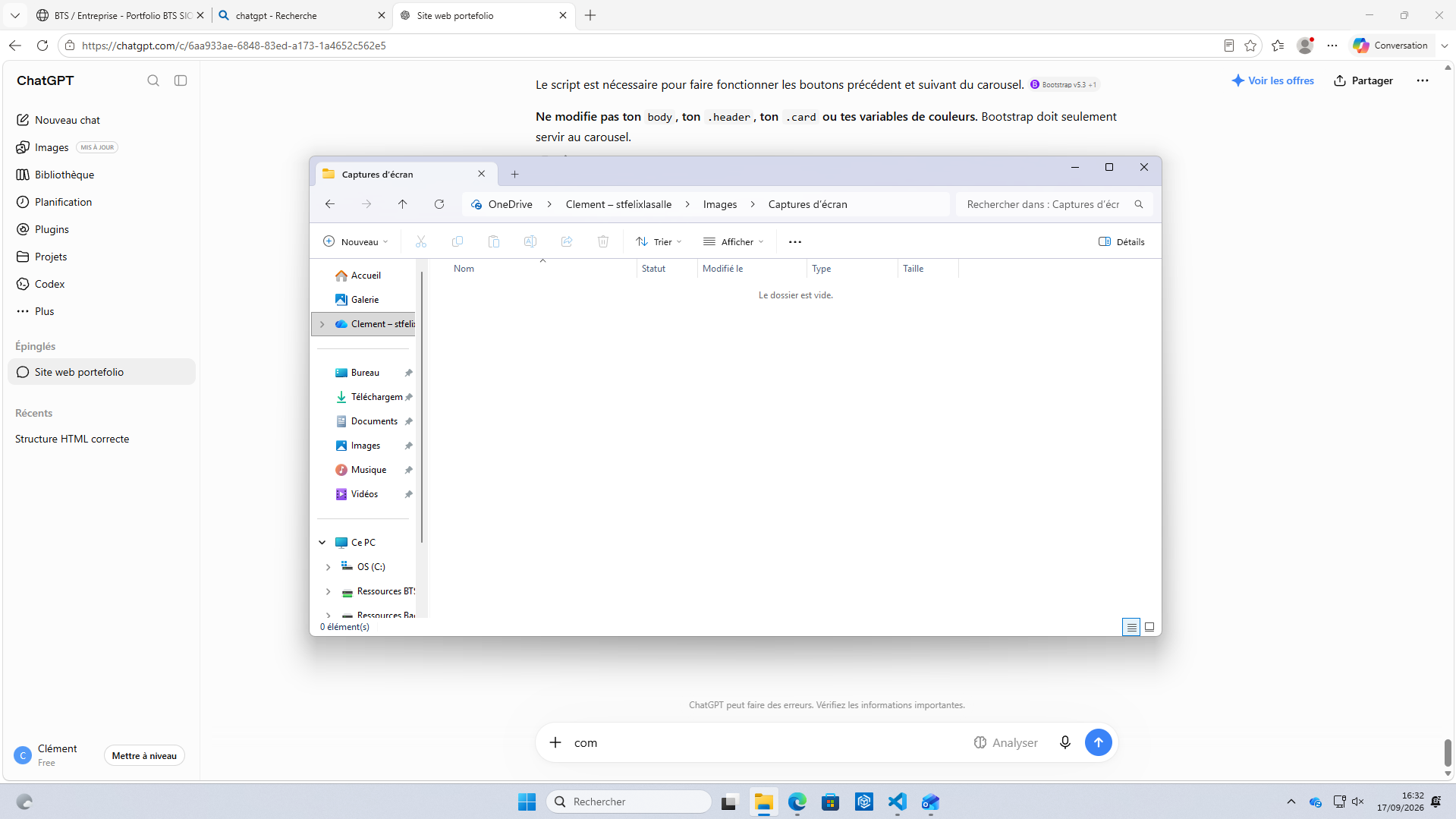Viewport: 1456px width, 819px height.
Task: Expand the Clement – stfelixlasalle OneDrive node
Action: 322,324
